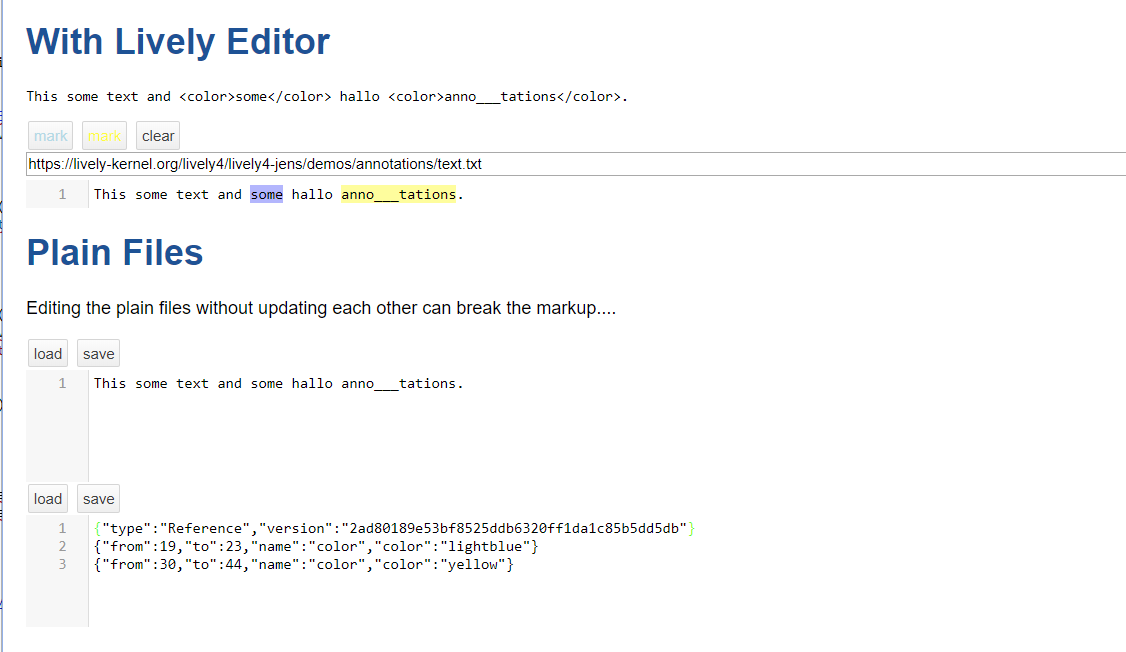
Task: Click the blue-highlighted word "some"
Action: point(266,195)
